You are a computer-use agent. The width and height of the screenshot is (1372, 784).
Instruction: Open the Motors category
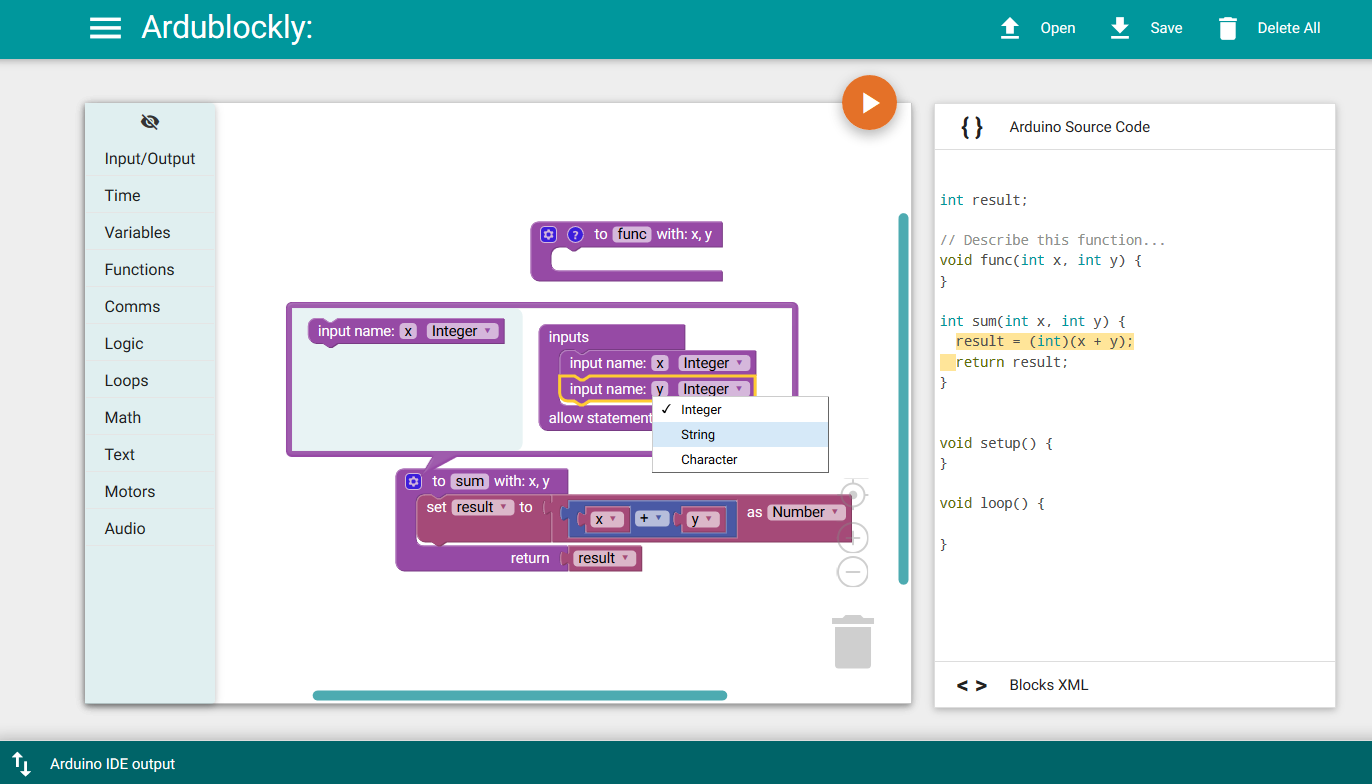(x=150, y=492)
